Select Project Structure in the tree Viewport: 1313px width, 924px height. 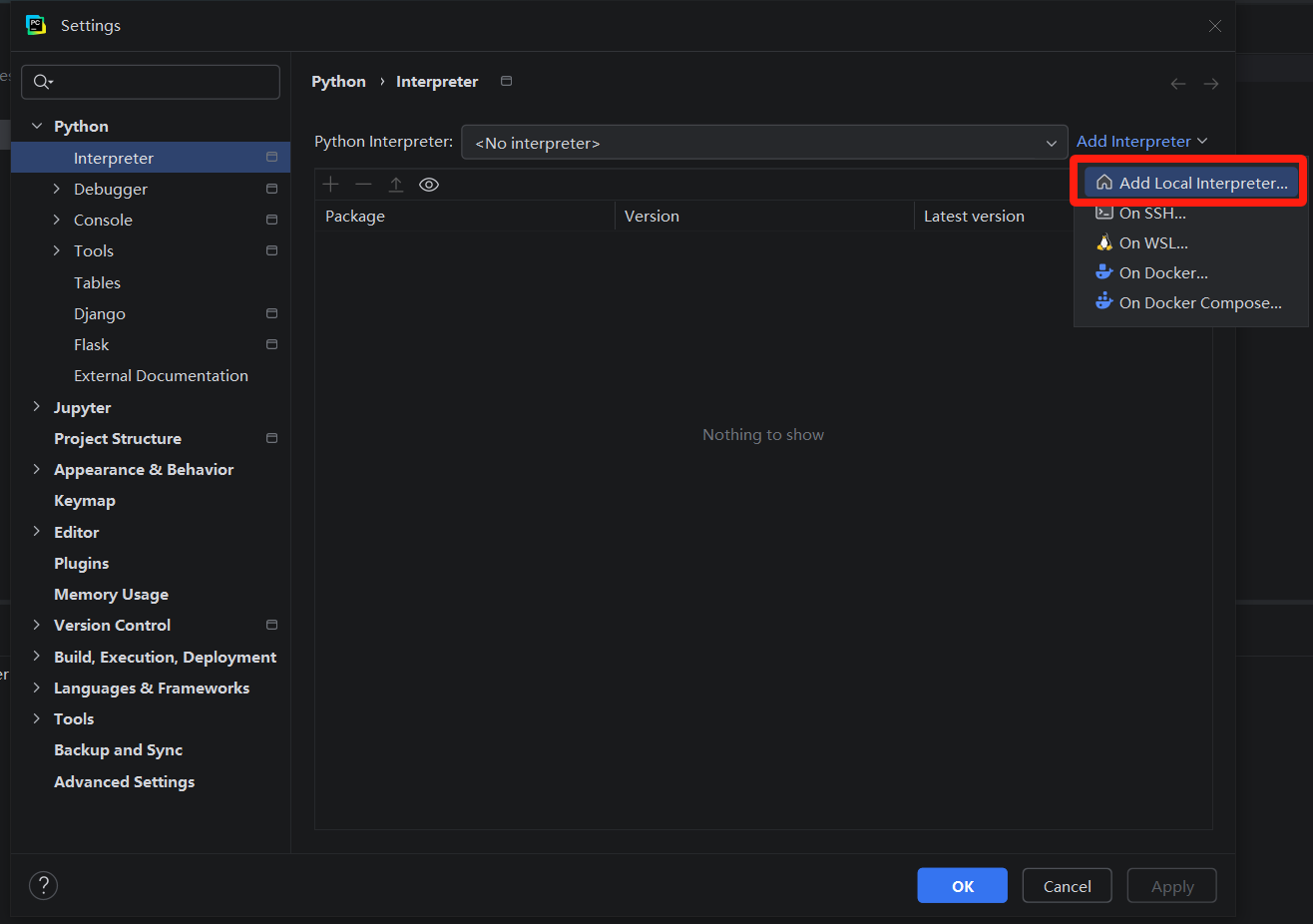pyautogui.click(x=118, y=438)
